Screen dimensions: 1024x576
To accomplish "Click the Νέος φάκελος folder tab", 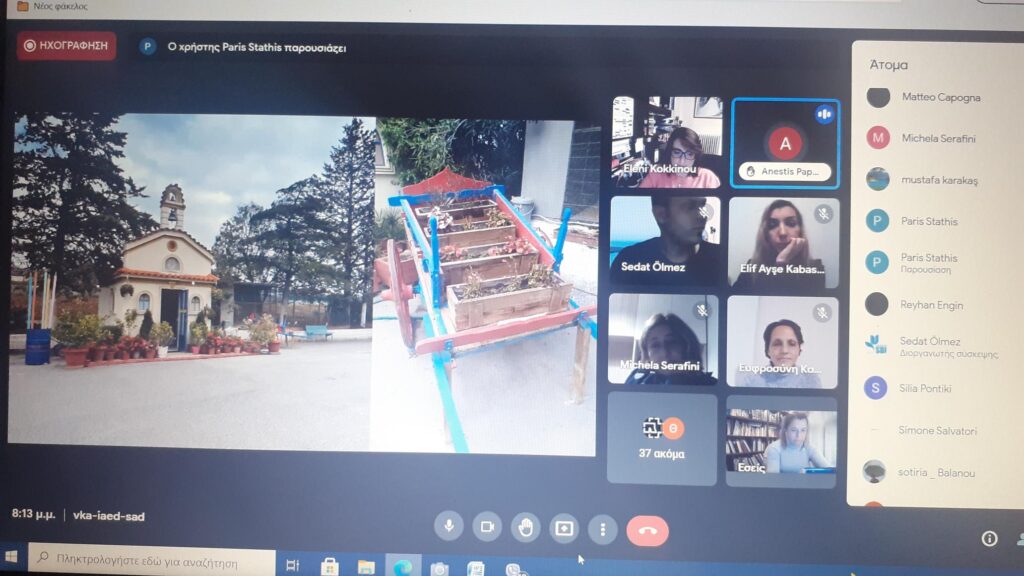I will click(x=53, y=6).
